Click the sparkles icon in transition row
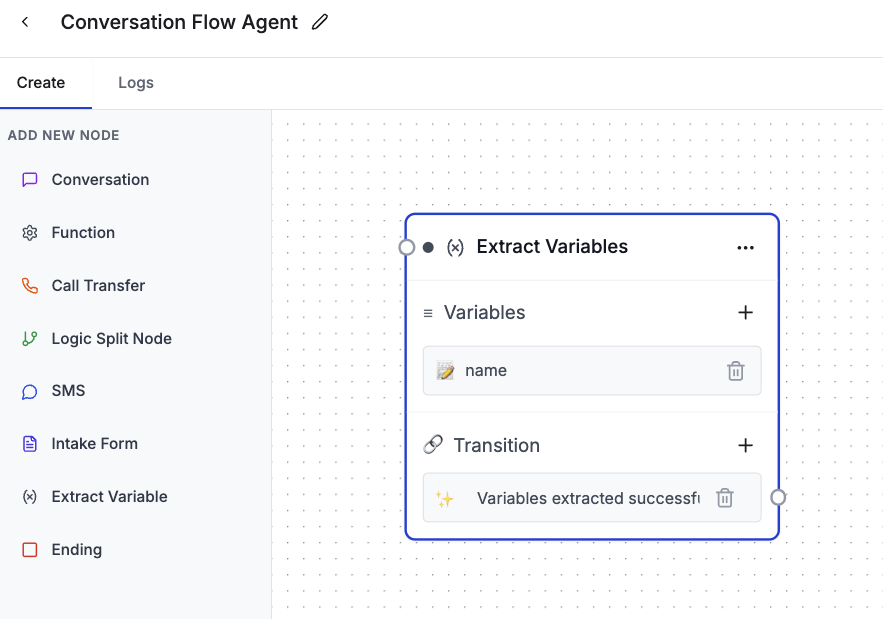 coord(444,498)
